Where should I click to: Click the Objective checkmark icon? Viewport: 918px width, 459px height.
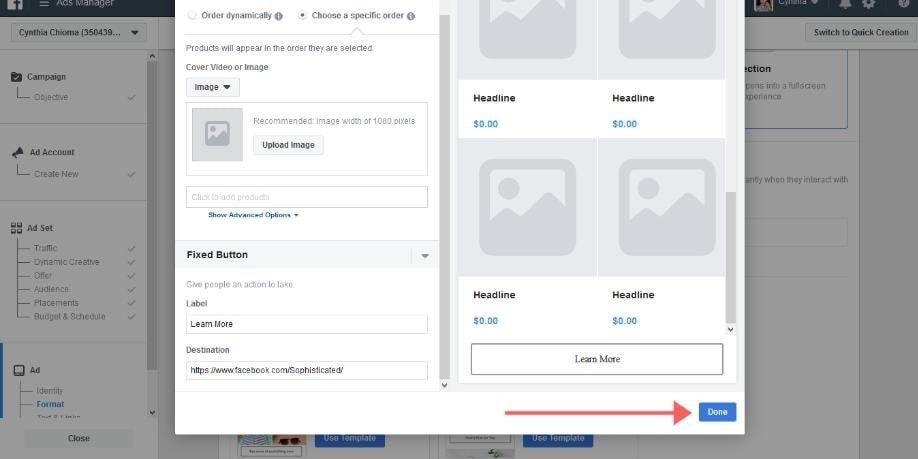(132, 97)
